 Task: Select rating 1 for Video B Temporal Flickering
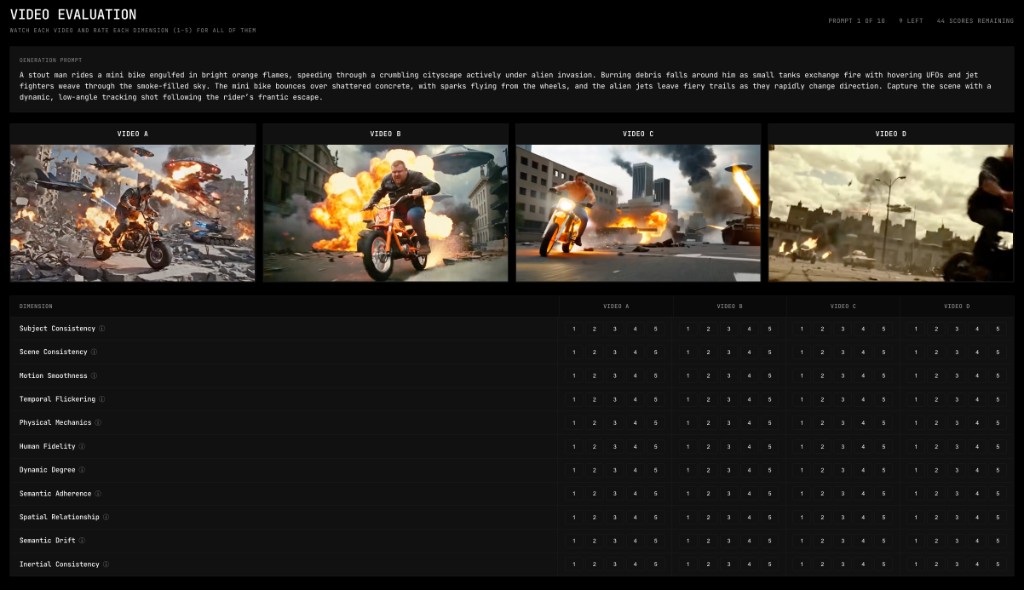688,399
